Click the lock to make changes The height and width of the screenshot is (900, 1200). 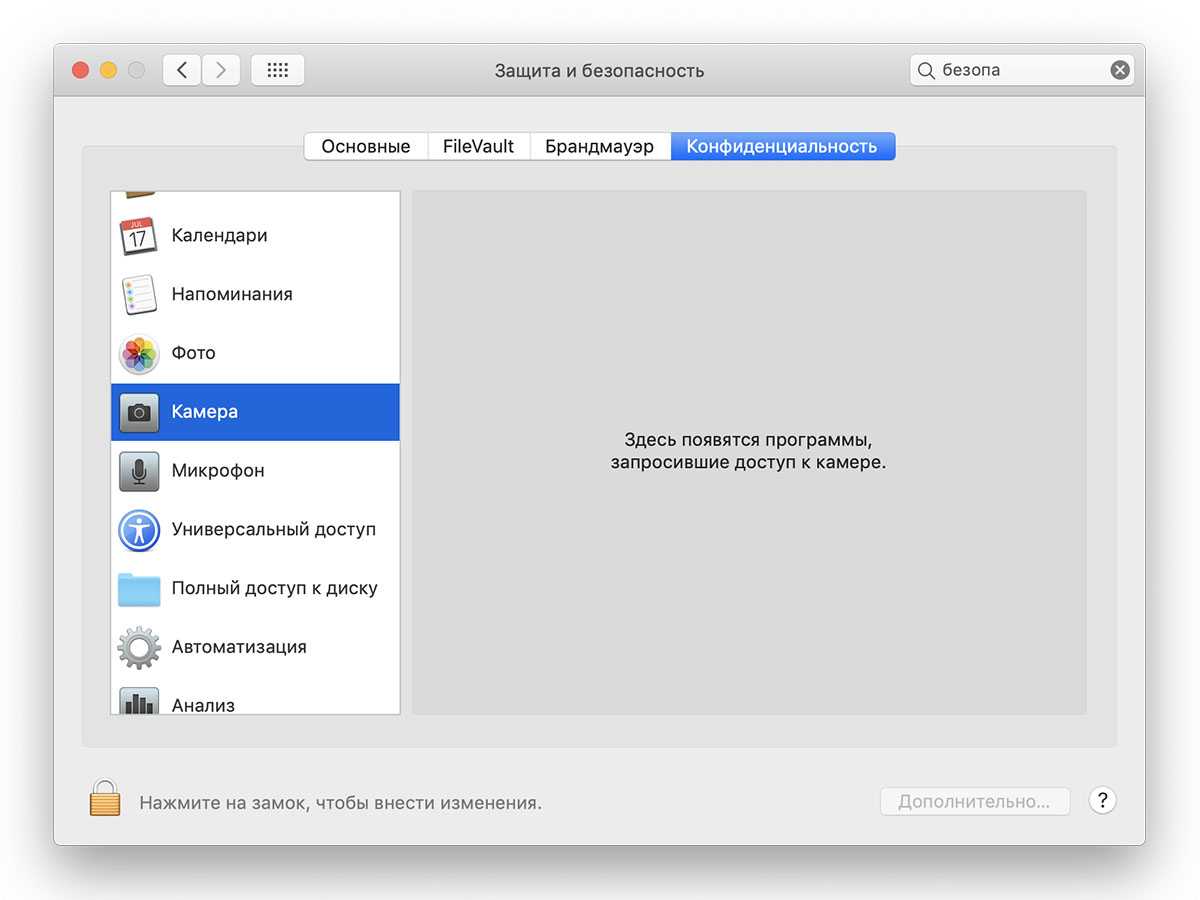coord(104,799)
